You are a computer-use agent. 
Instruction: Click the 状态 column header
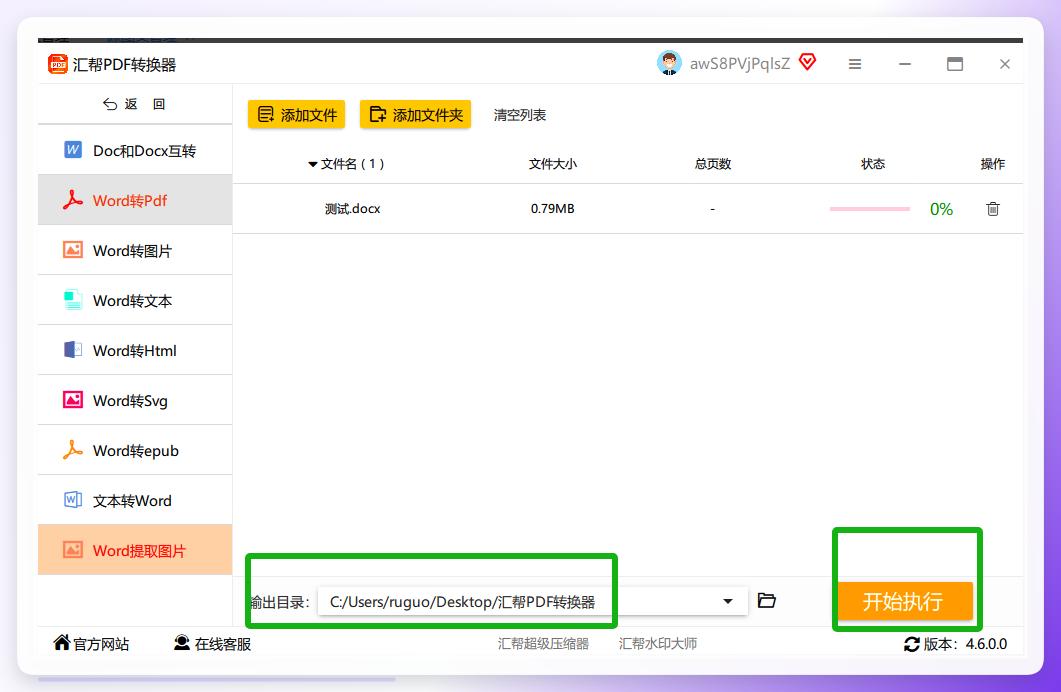coord(873,164)
